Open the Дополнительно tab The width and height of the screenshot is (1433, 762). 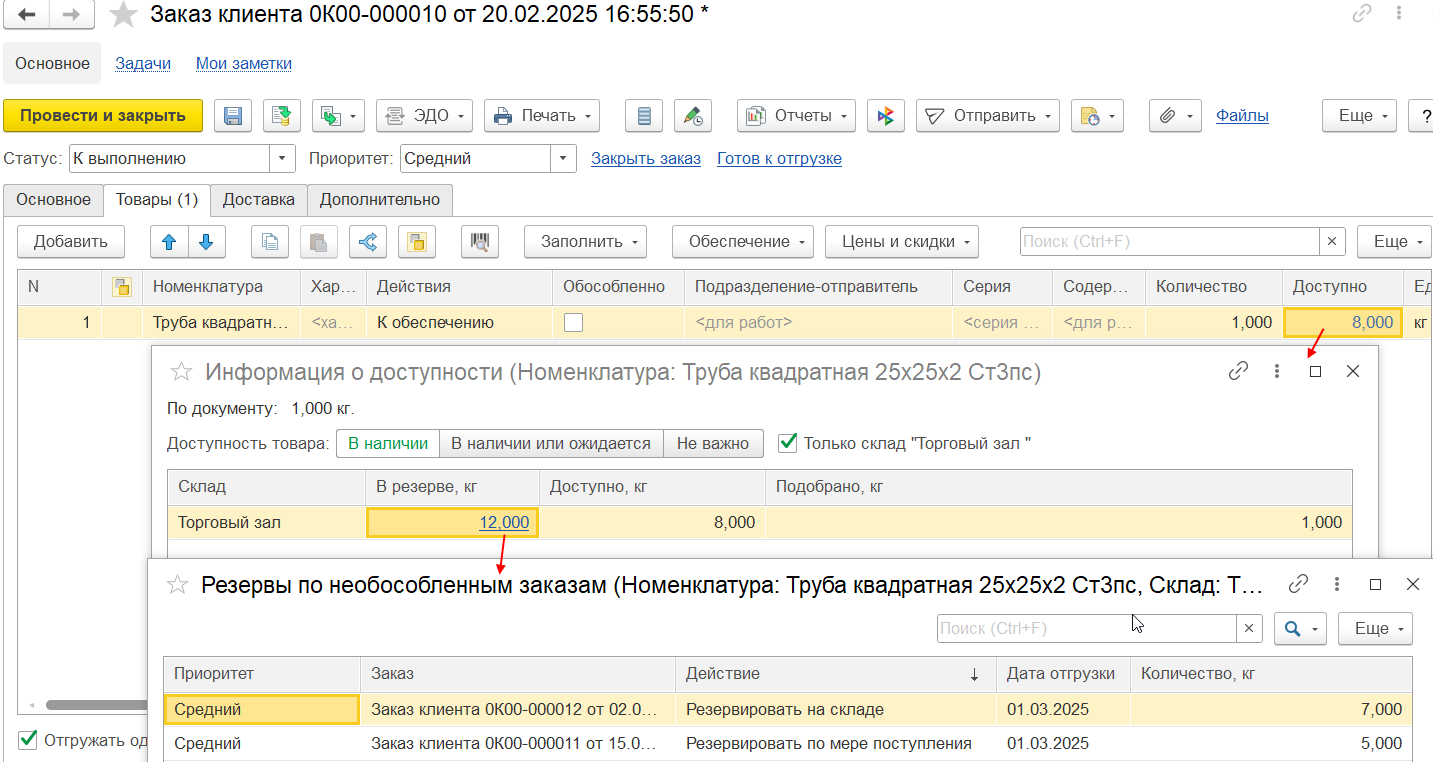tap(379, 200)
